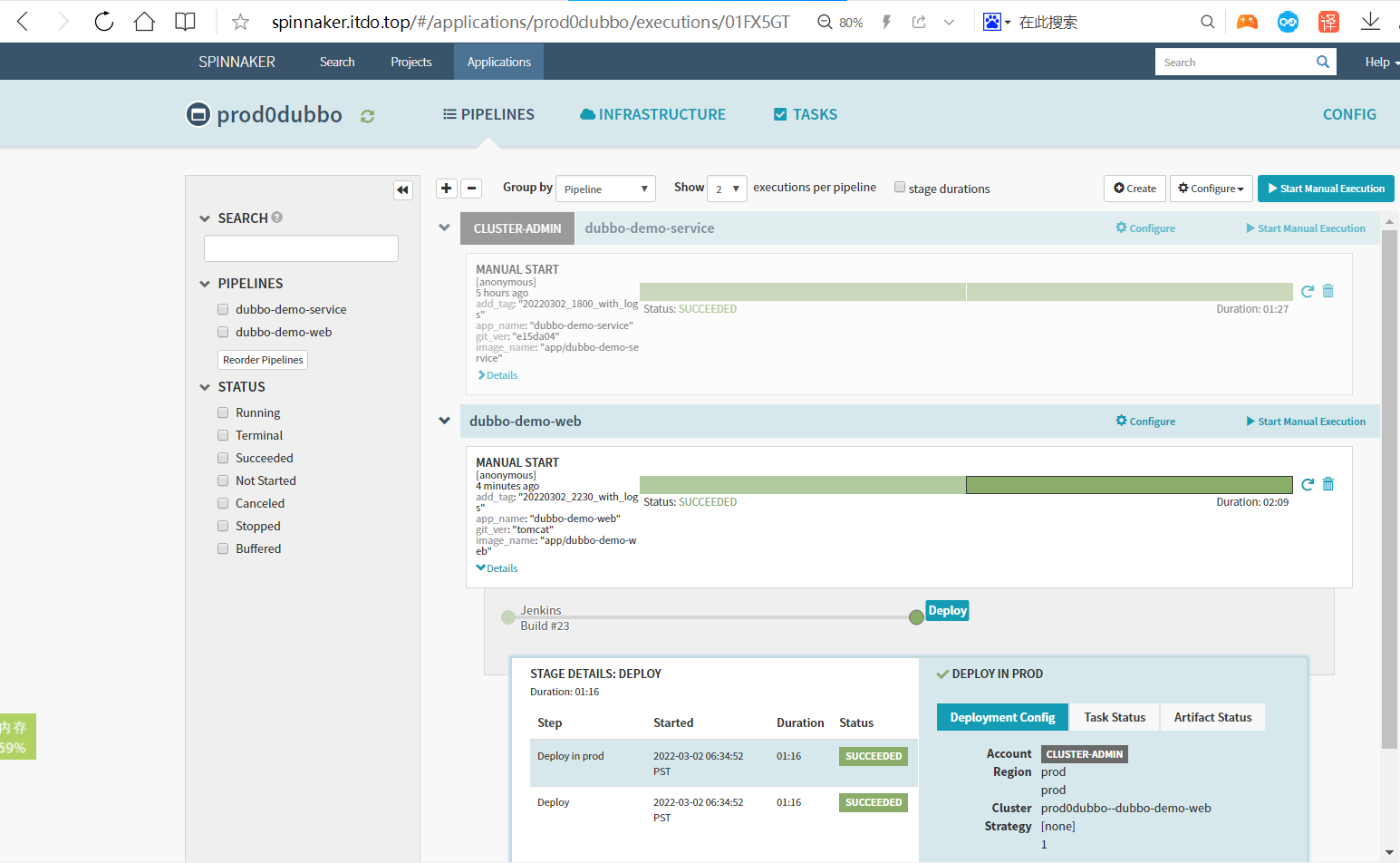The image size is (1400, 863).
Task: Click the help icon next to SEARCH
Action: point(277,218)
